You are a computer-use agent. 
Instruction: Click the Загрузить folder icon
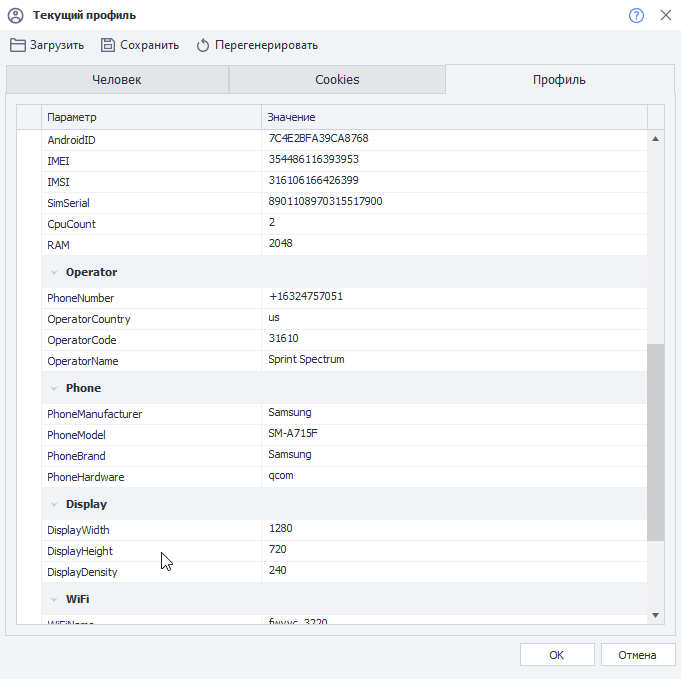point(18,45)
